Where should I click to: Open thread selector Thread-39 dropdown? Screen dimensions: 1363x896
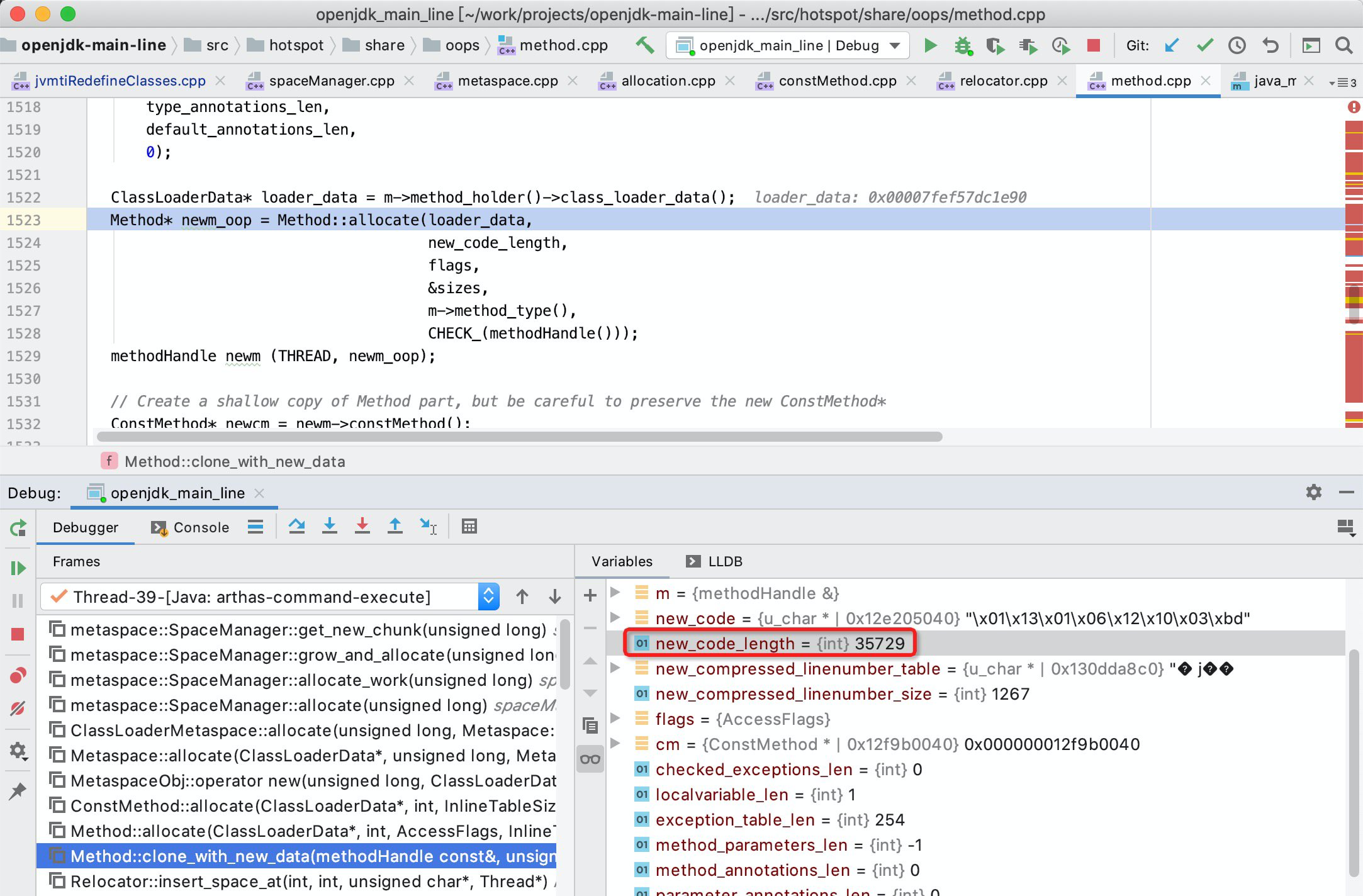[x=271, y=596]
